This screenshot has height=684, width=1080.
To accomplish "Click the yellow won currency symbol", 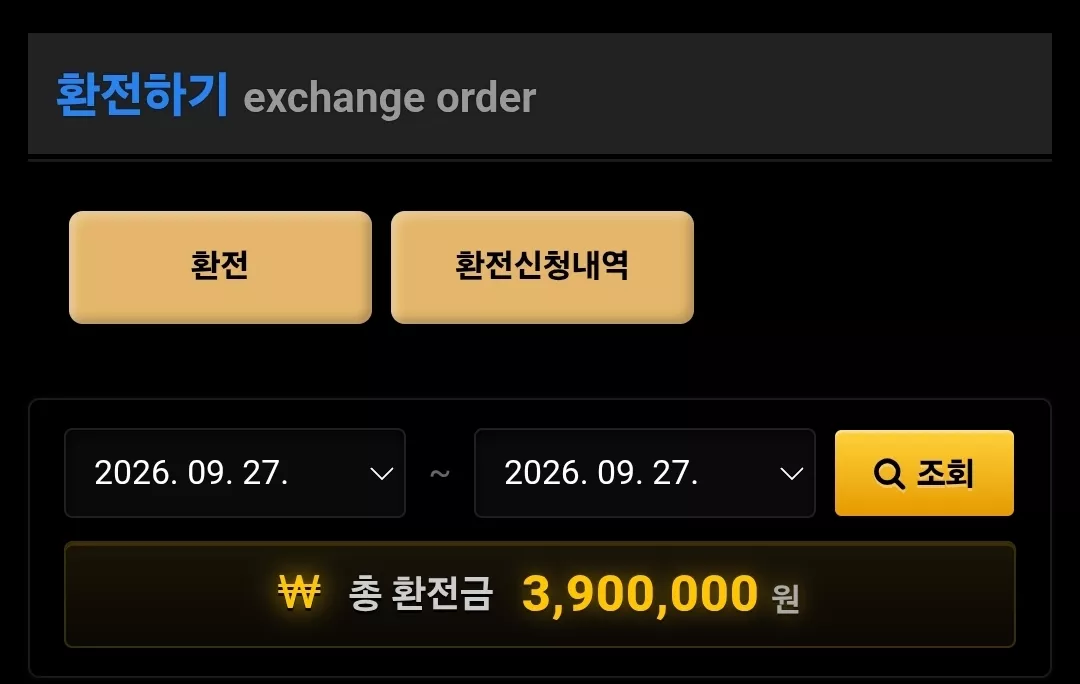I will (299, 592).
